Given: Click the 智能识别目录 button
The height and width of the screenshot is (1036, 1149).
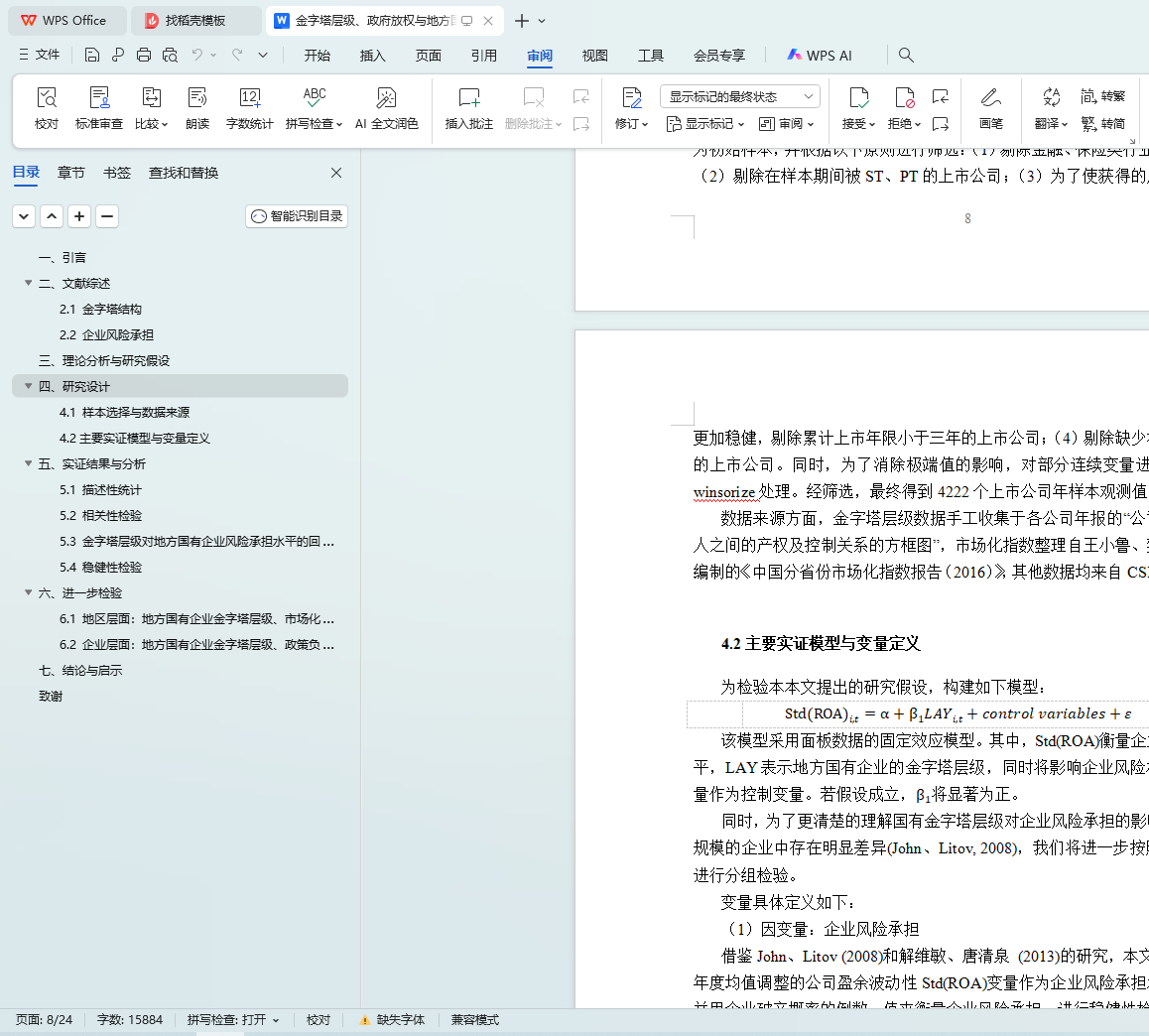Looking at the screenshot, I should coord(297,216).
